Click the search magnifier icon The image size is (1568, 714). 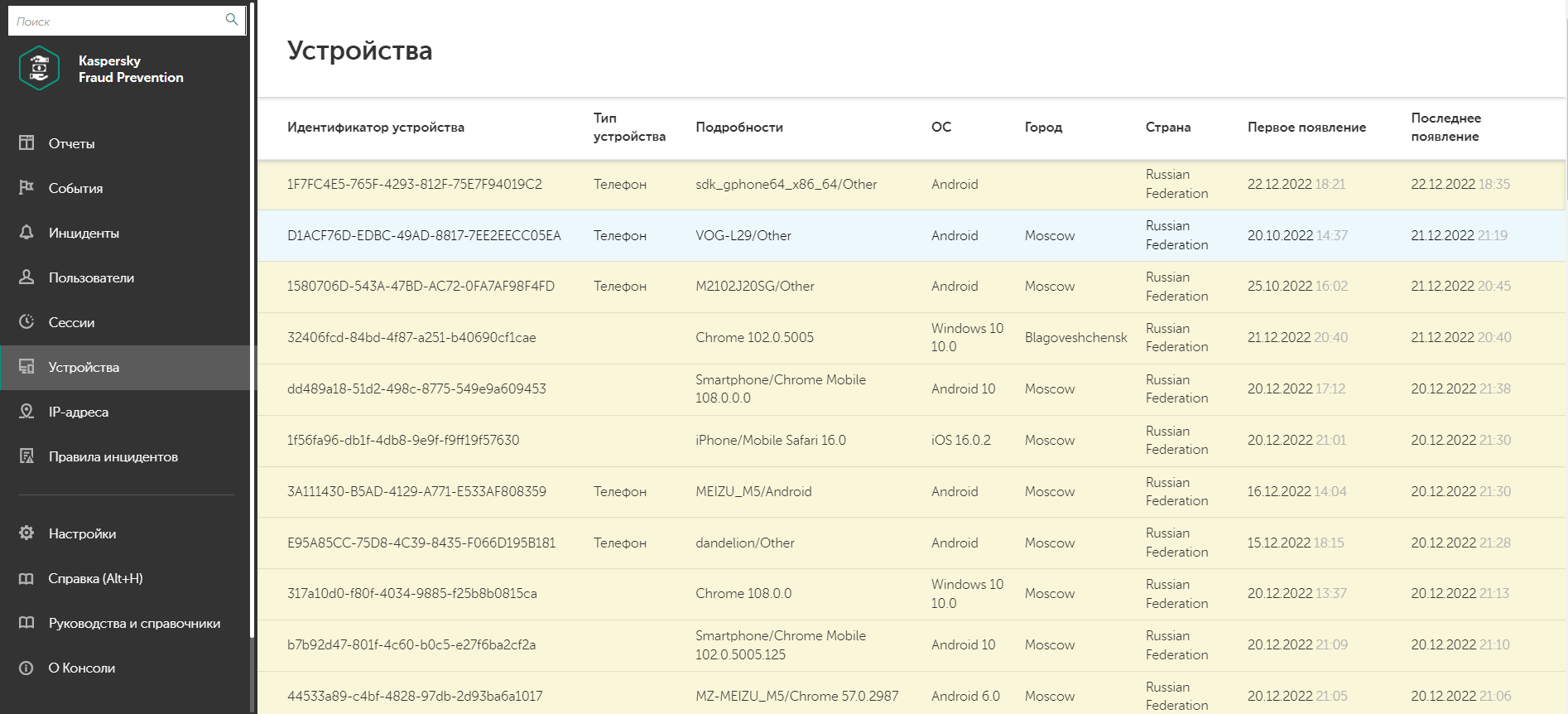(x=232, y=19)
